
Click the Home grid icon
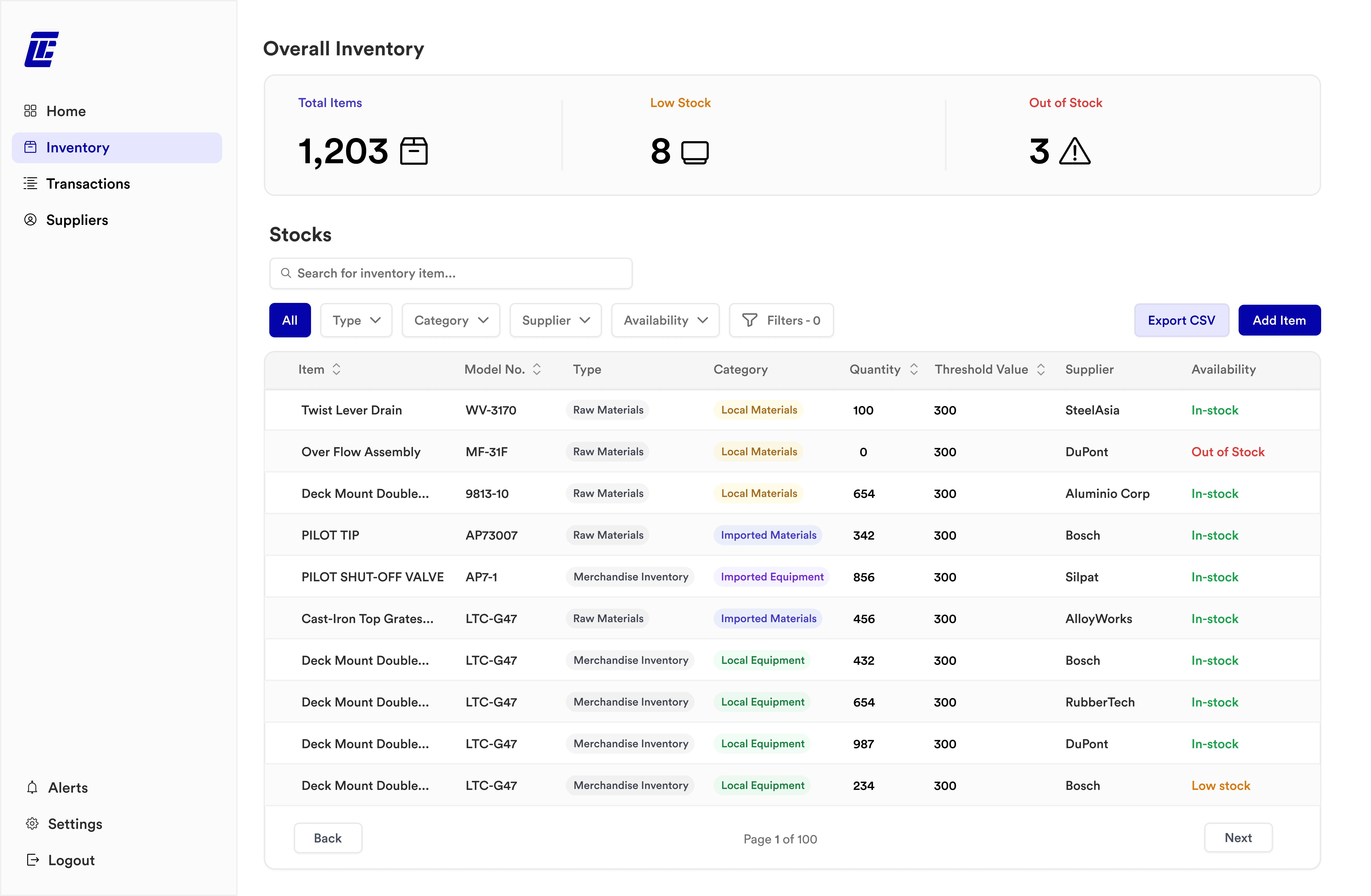point(31,111)
